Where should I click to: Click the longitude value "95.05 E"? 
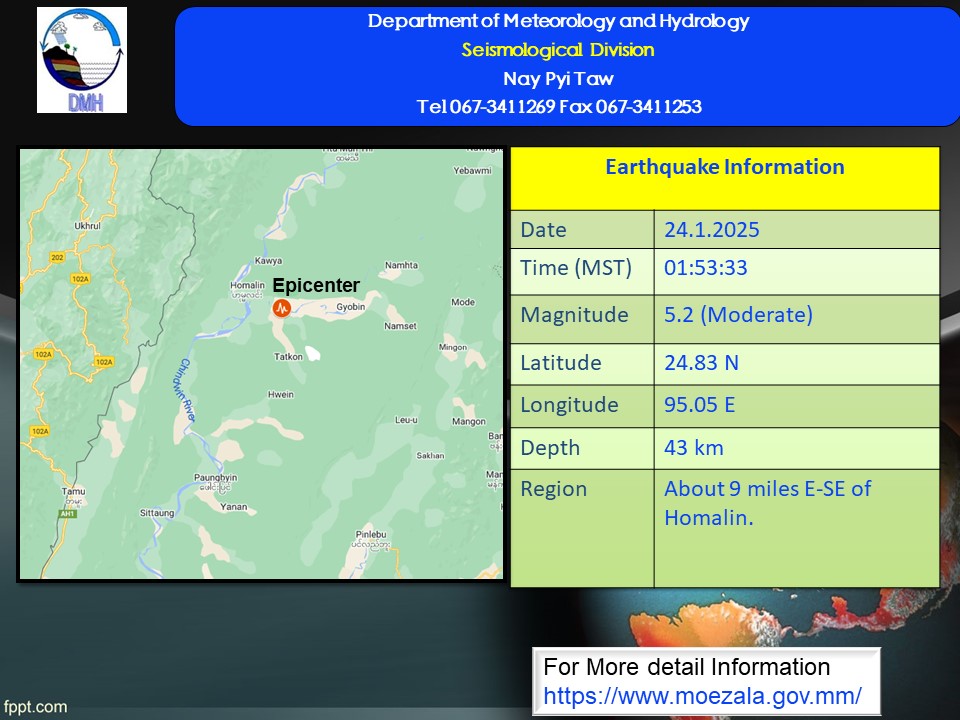pos(699,405)
